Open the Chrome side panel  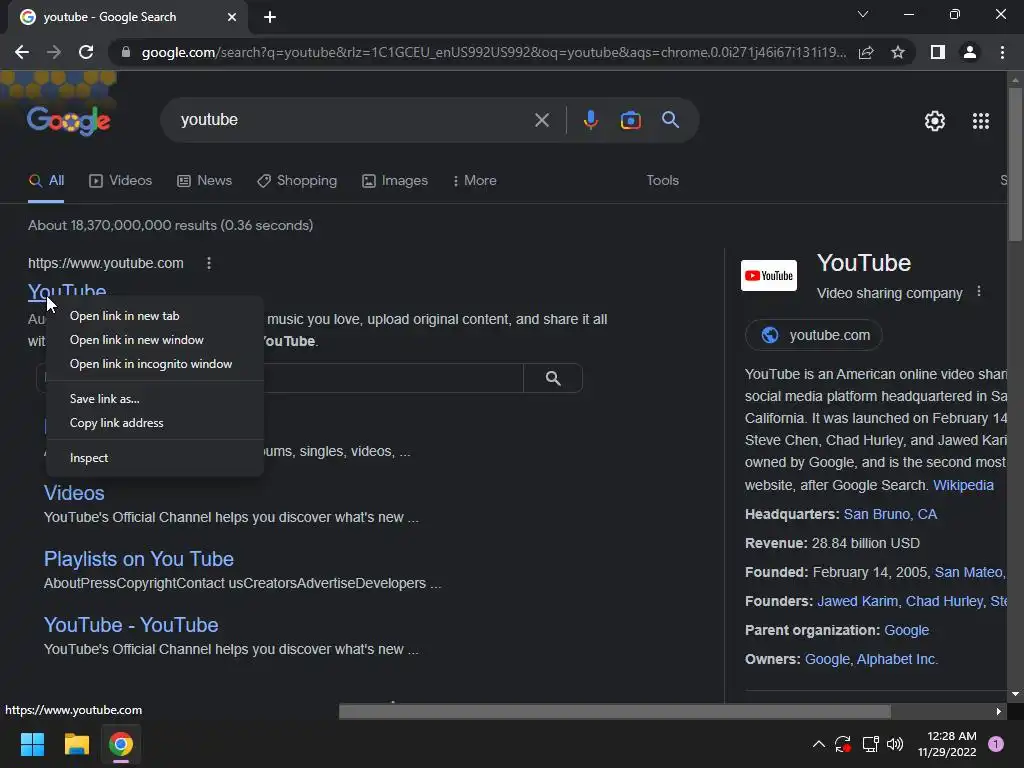click(938, 52)
